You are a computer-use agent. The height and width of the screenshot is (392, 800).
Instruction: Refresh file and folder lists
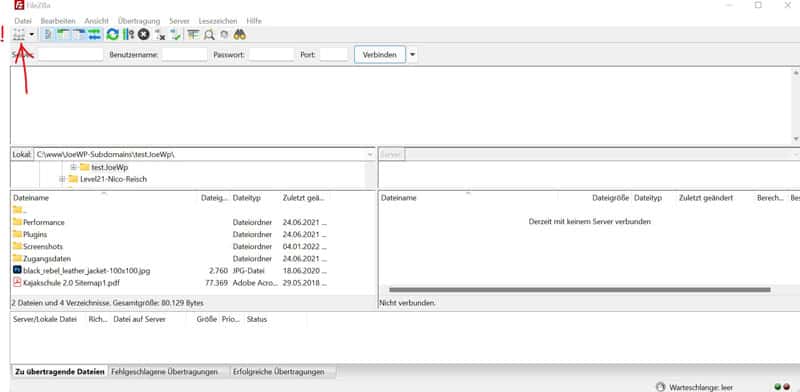click(112, 35)
